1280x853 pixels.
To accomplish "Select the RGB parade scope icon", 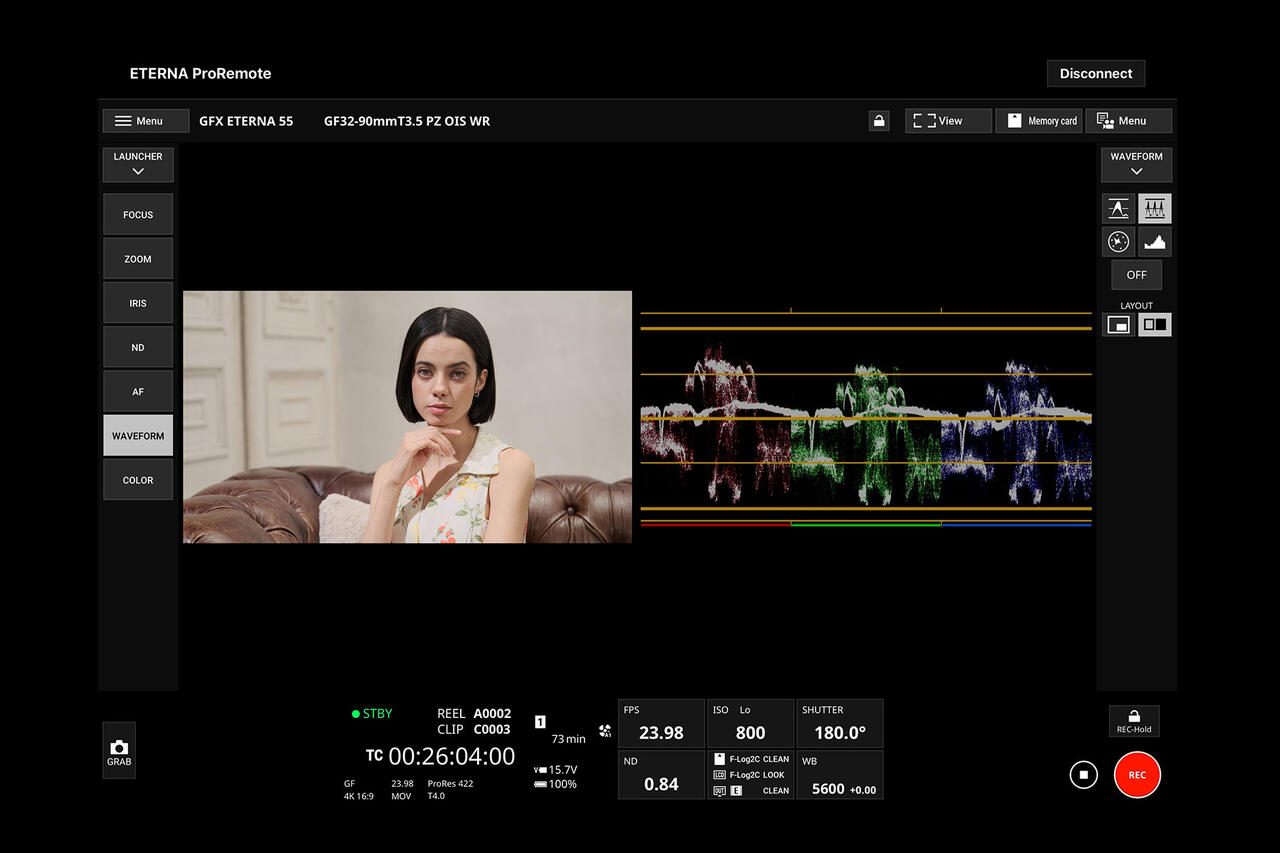I will point(1155,209).
